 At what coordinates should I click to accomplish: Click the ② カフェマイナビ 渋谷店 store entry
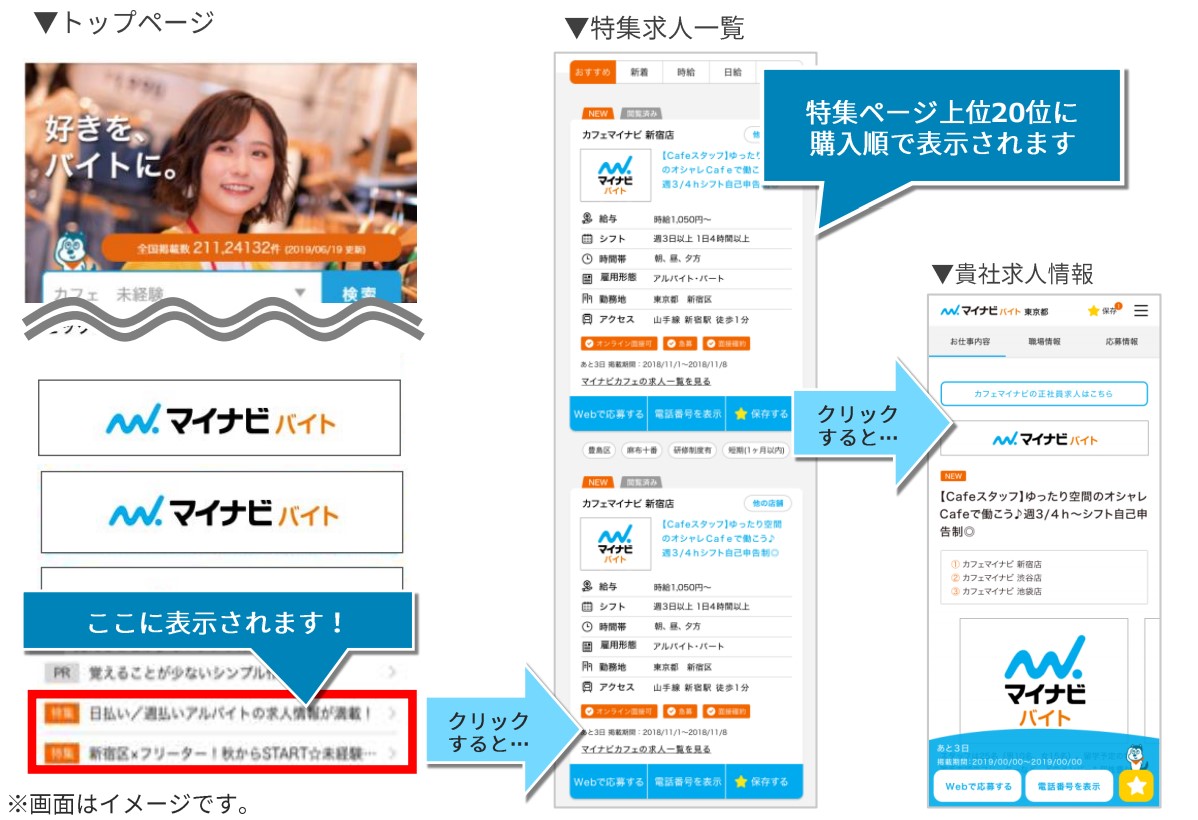click(996, 578)
